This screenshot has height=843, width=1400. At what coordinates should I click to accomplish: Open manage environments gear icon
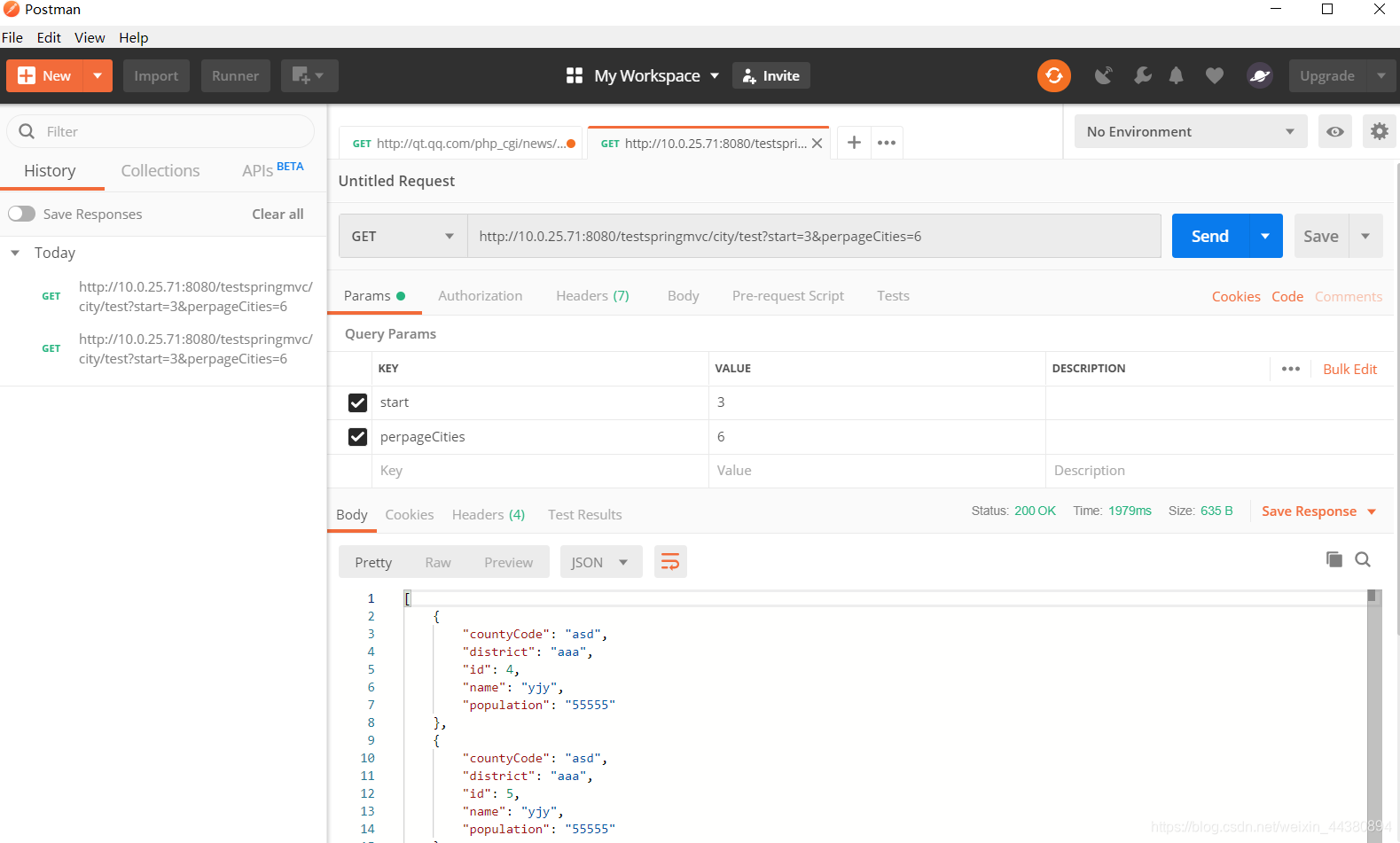coord(1380,131)
